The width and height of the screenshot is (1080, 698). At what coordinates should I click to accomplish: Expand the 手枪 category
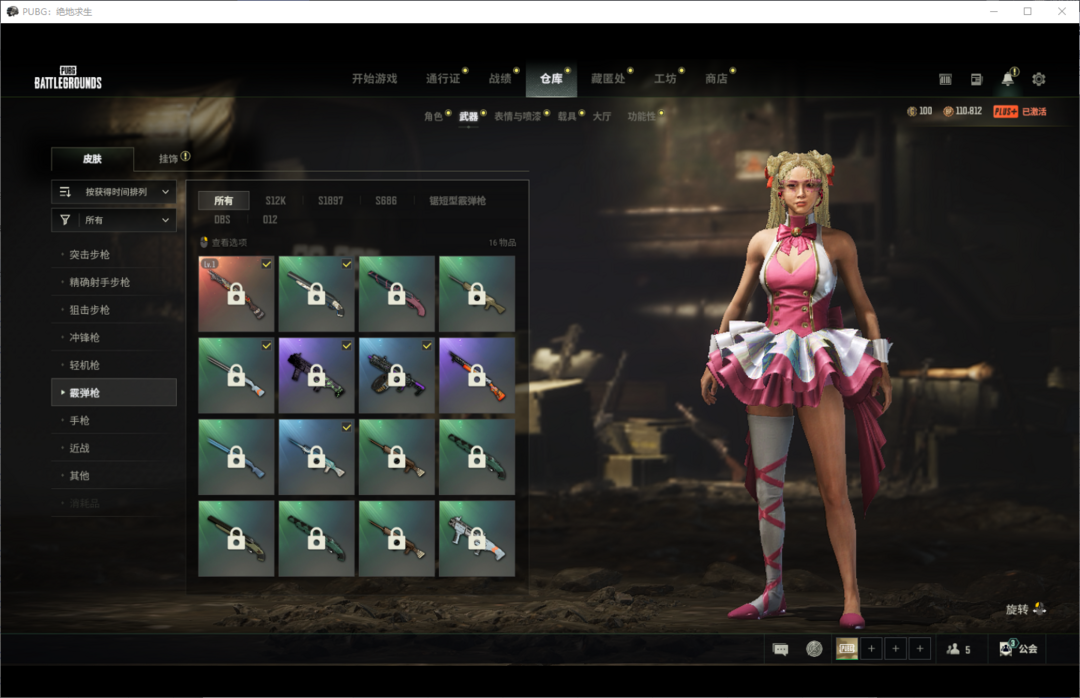114,420
